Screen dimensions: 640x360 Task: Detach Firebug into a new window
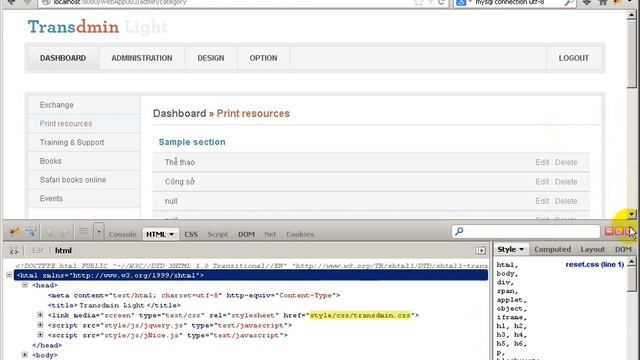click(619, 231)
